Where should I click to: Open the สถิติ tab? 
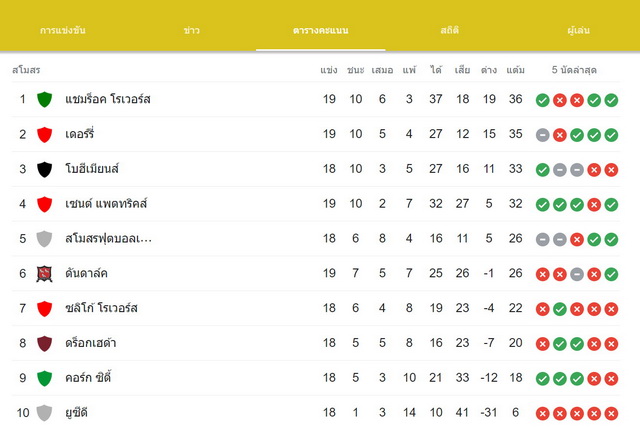(449, 30)
